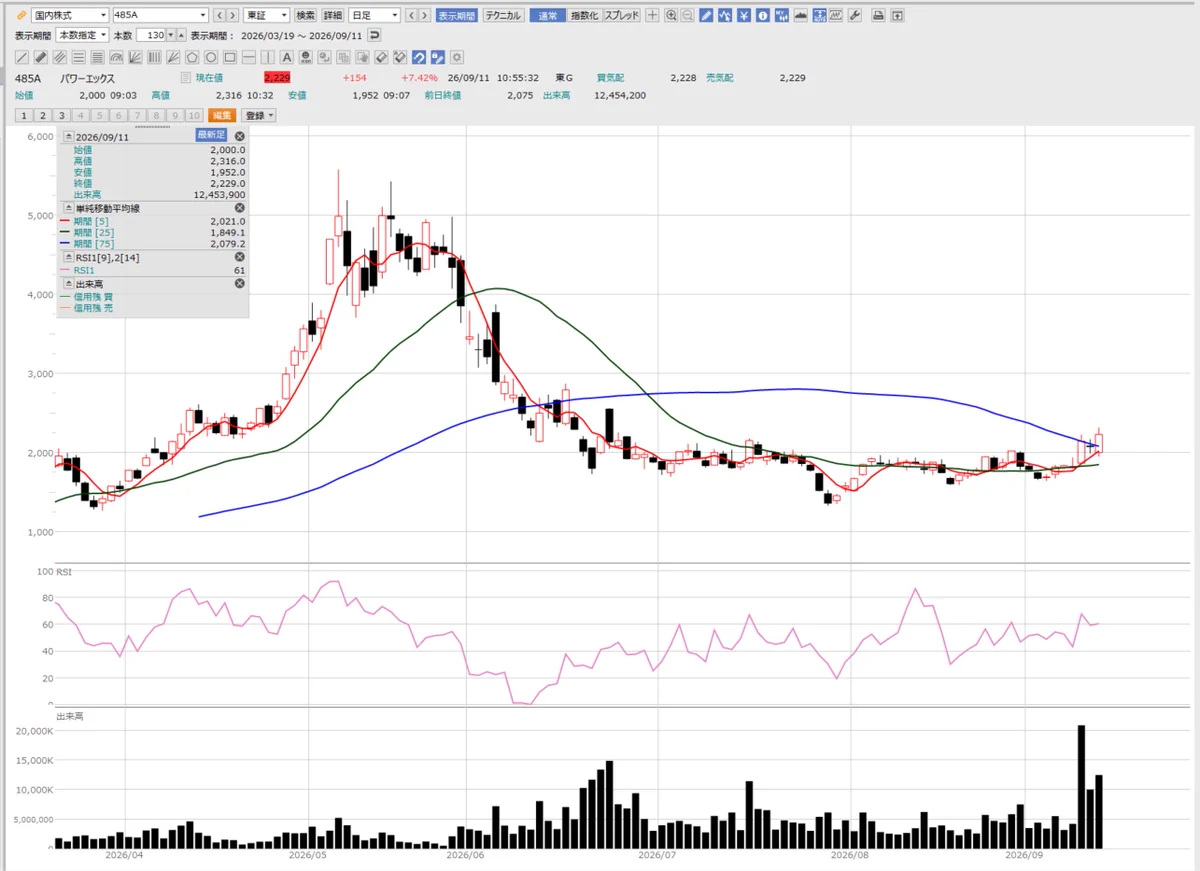This screenshot has width=1200, height=871.
Task: Switch to chart layout tab 4
Action: coord(81,116)
